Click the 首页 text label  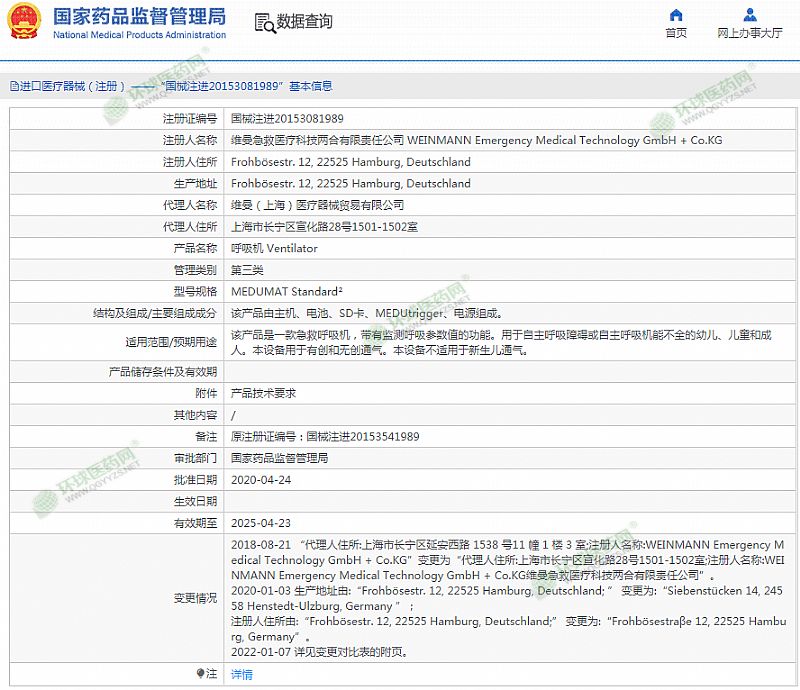click(676, 33)
